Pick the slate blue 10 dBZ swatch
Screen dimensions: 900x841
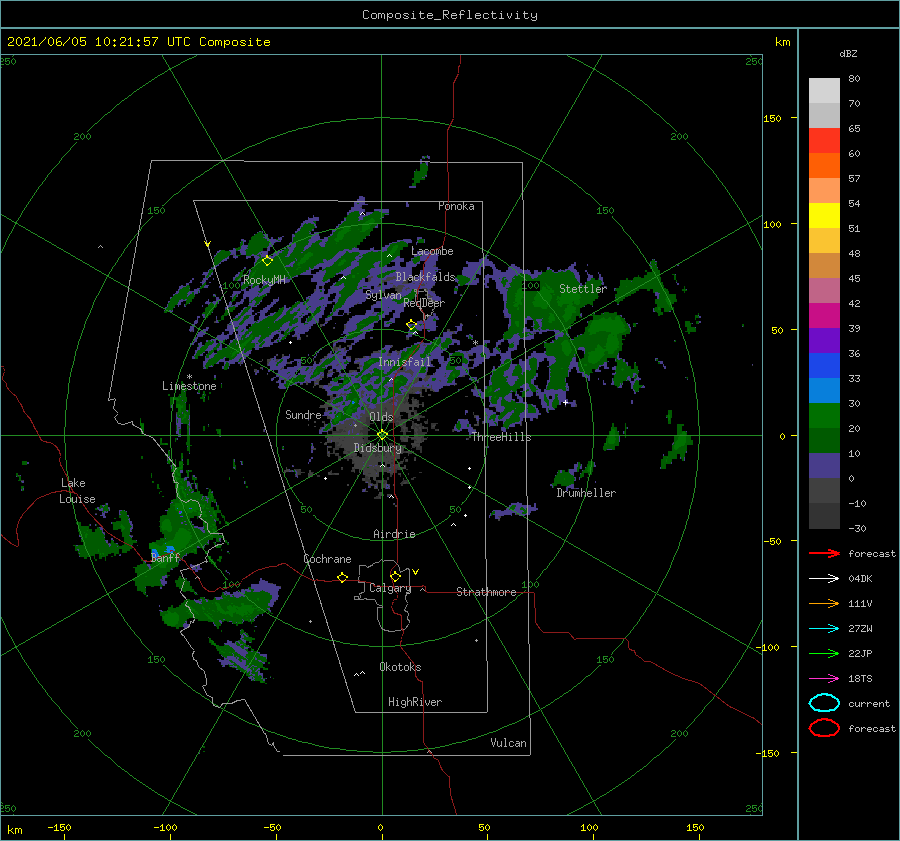tap(824, 465)
